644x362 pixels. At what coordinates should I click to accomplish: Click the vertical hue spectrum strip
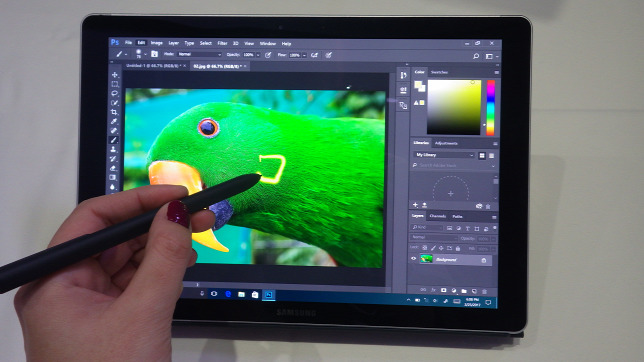(x=491, y=108)
